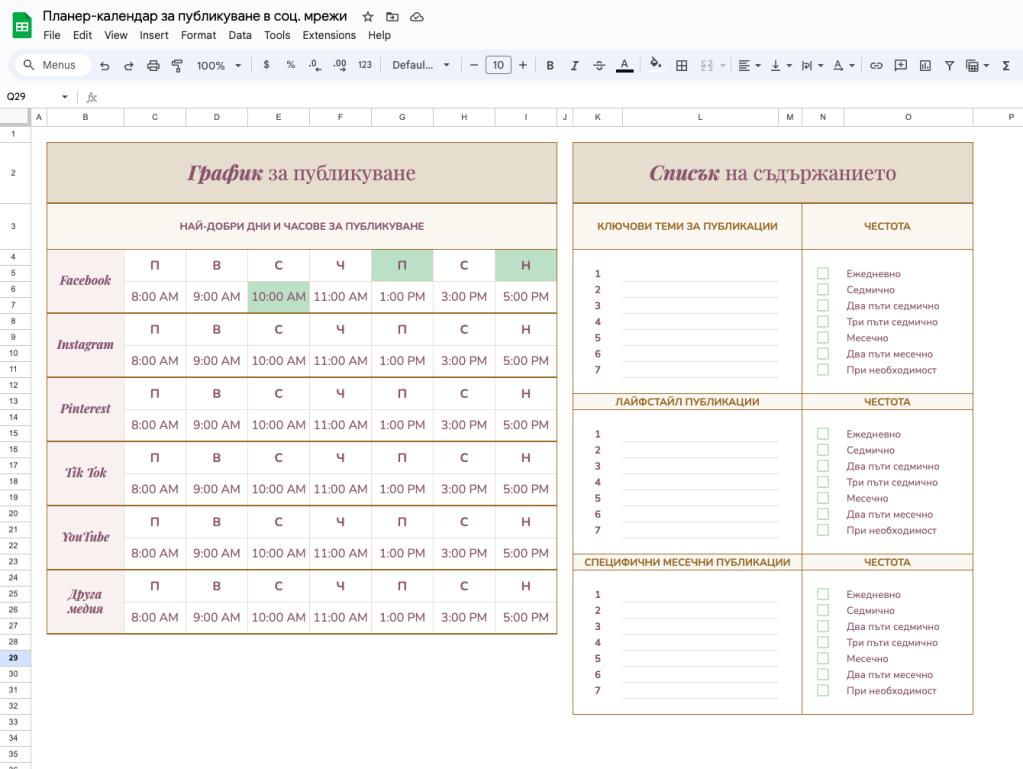
Task: Click the Undo arrow icon
Action: tap(105, 65)
